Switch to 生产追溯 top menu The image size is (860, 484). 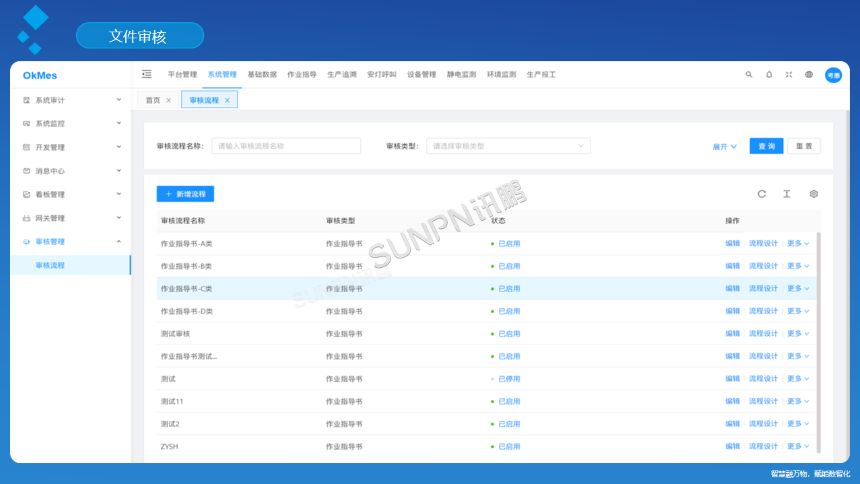(x=342, y=75)
